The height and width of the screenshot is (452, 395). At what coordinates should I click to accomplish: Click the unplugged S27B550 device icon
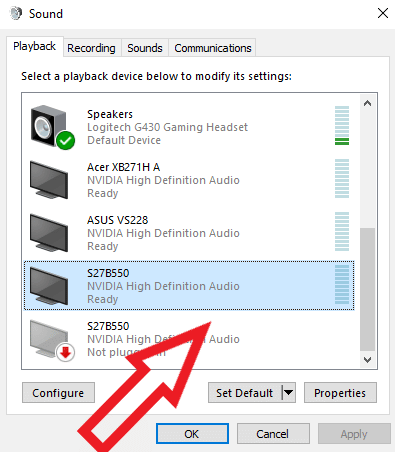(52, 340)
